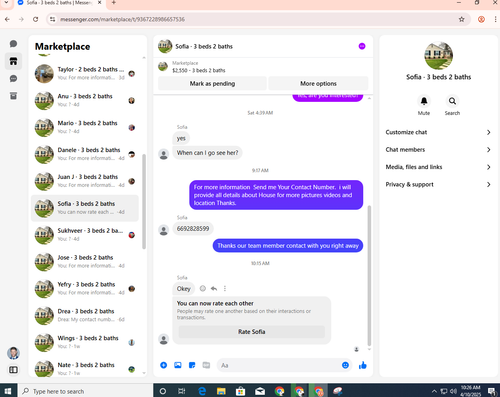500x397 pixels.
Task: Open the Mail app from the taskbar
Action: (x=260, y=391)
